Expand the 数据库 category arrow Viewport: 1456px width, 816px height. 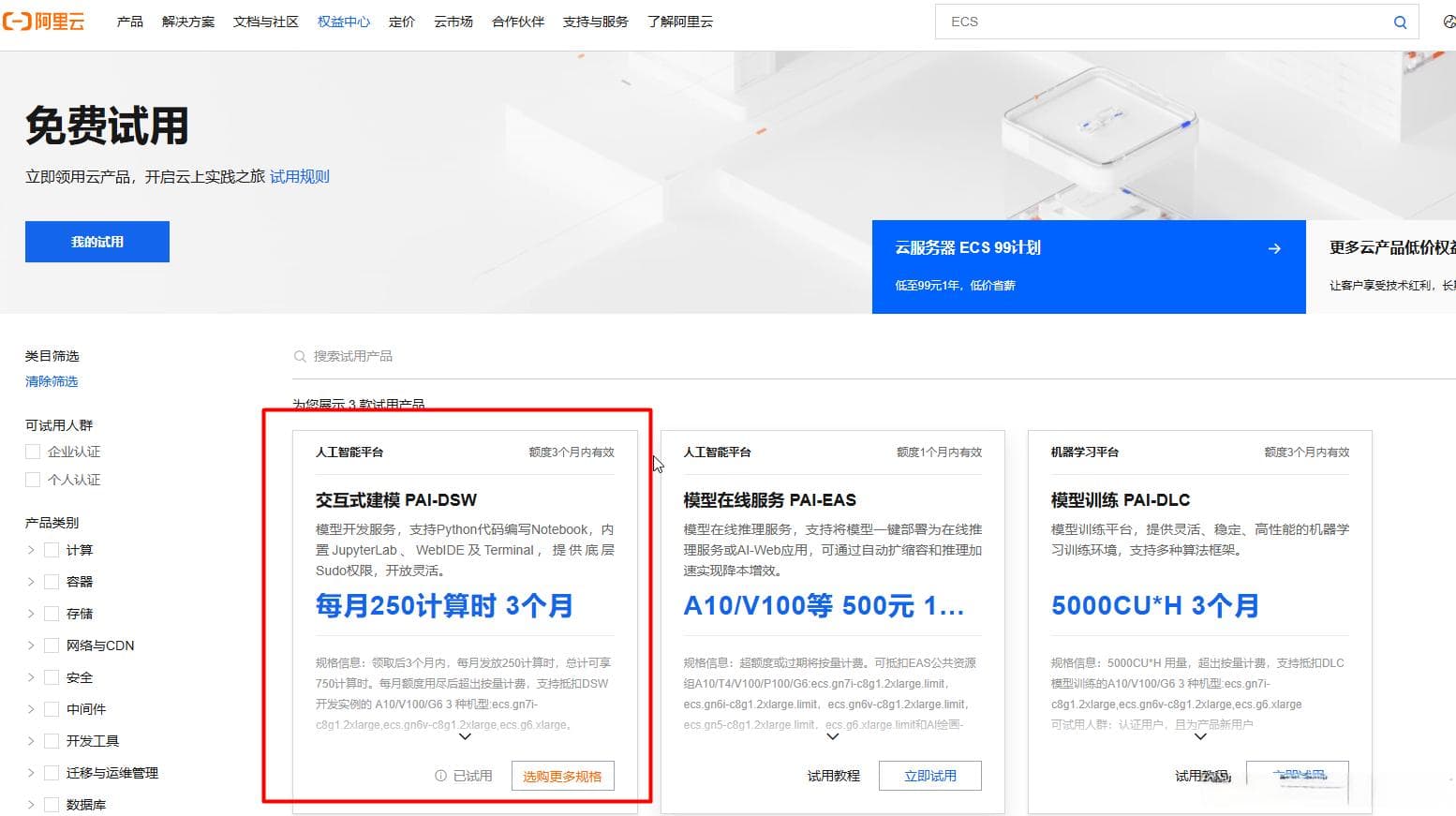pyautogui.click(x=31, y=805)
